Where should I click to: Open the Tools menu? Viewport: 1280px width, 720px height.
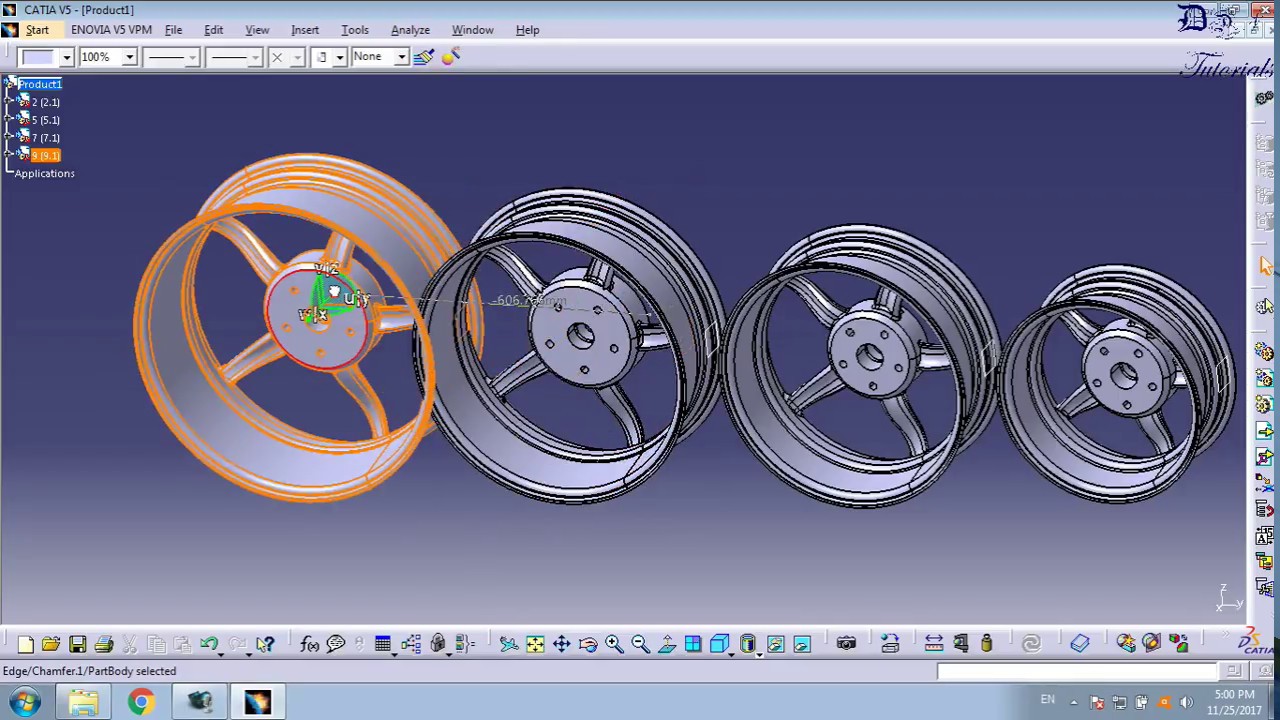(355, 30)
